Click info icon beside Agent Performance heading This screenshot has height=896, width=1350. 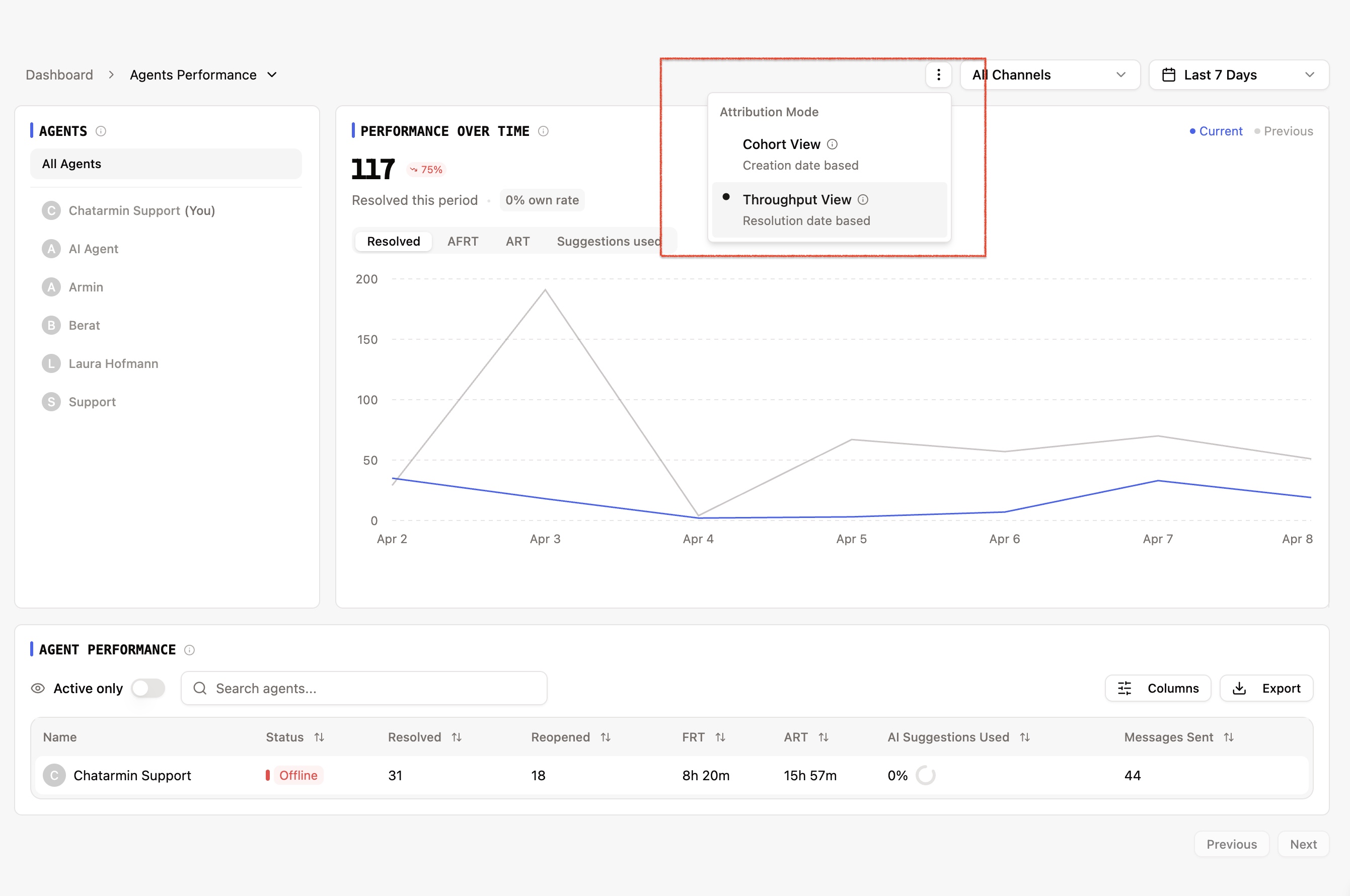click(190, 650)
